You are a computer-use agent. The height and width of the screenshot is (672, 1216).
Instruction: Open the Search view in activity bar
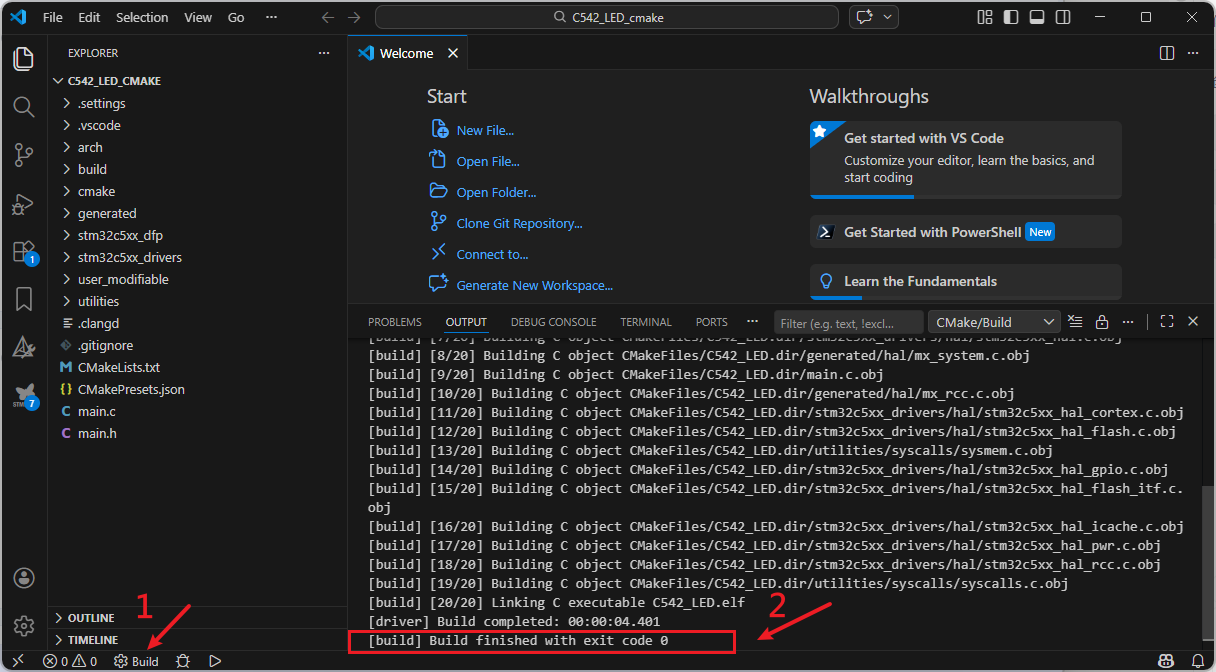coord(23,107)
